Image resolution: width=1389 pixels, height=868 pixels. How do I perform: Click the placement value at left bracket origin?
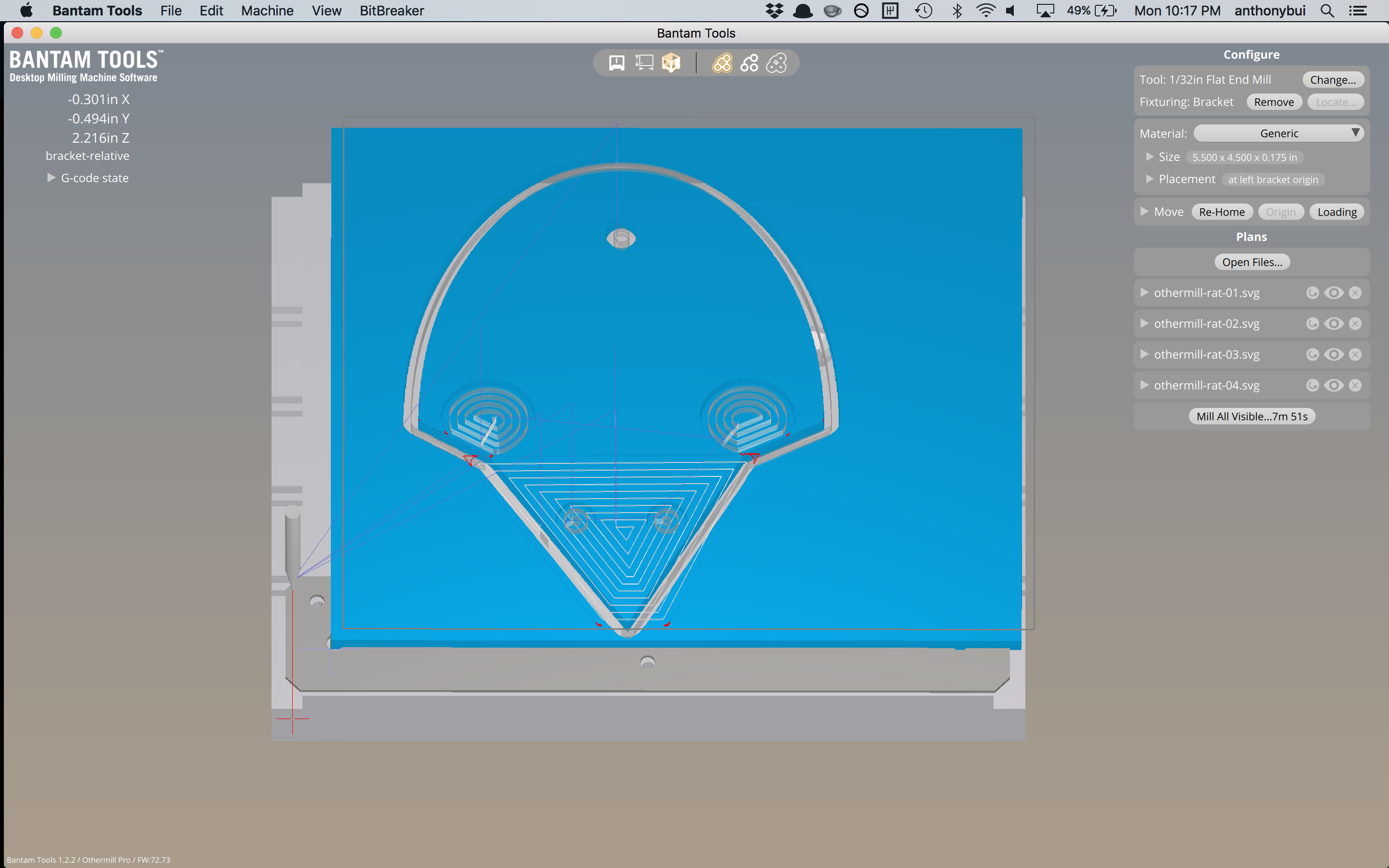1272,180
